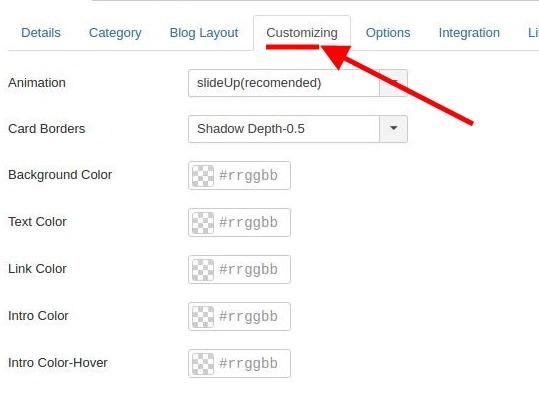Click the Background Color swatch

(203, 176)
